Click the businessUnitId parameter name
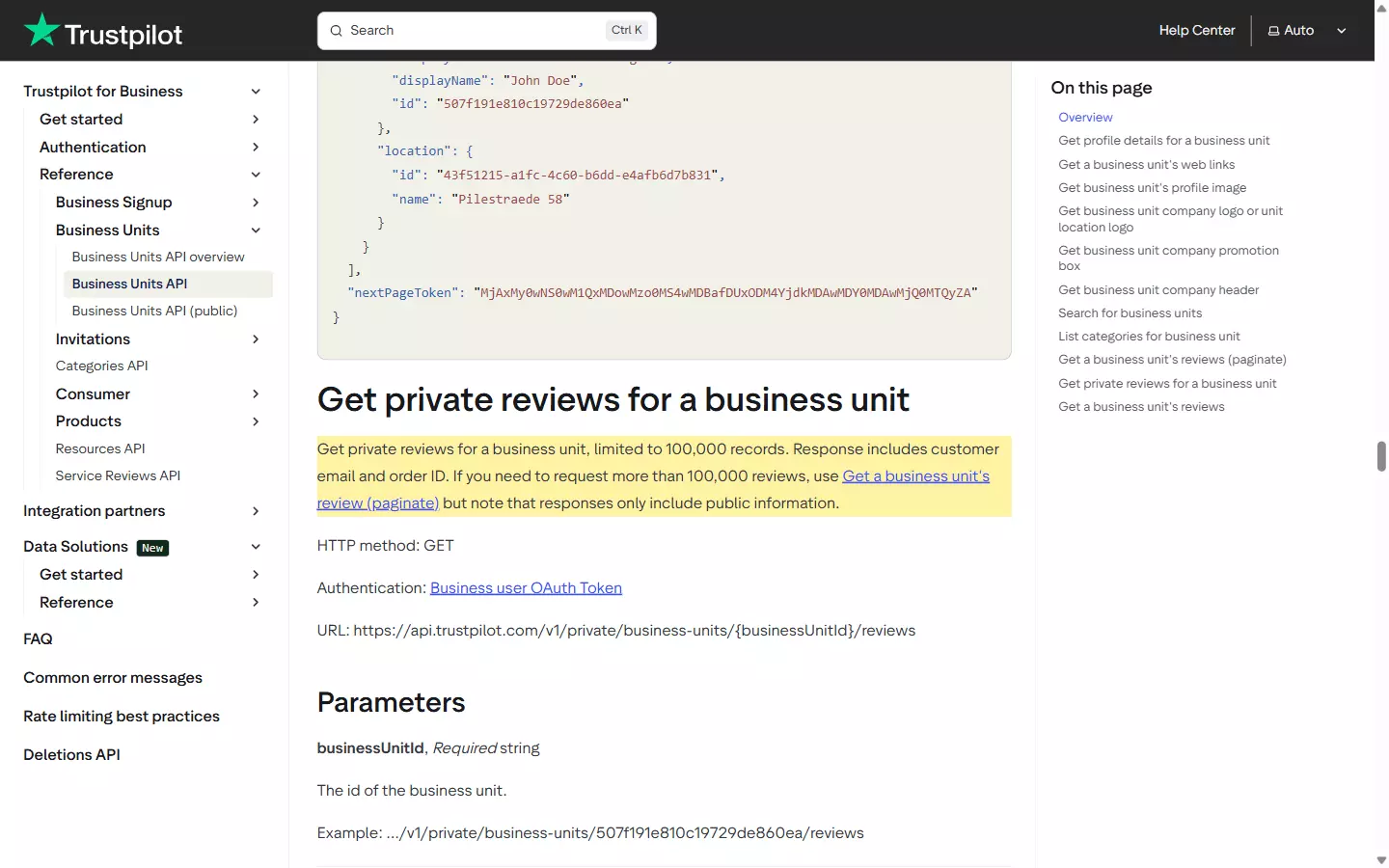This screenshot has width=1389, height=868. click(x=370, y=748)
